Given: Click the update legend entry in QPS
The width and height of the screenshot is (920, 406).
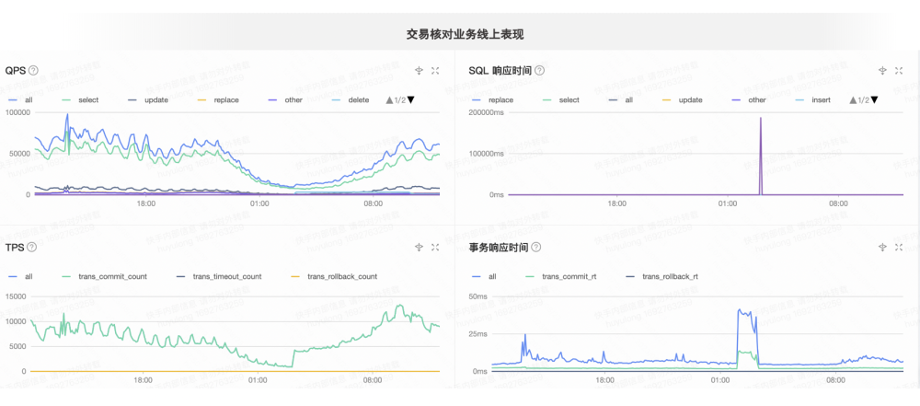Looking at the screenshot, I should [x=148, y=100].
